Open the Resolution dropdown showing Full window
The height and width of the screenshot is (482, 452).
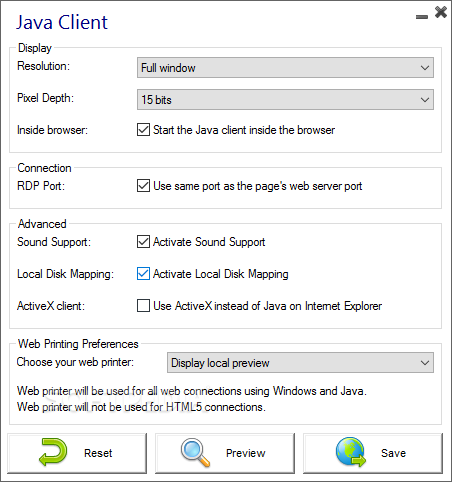pyautogui.click(x=285, y=68)
